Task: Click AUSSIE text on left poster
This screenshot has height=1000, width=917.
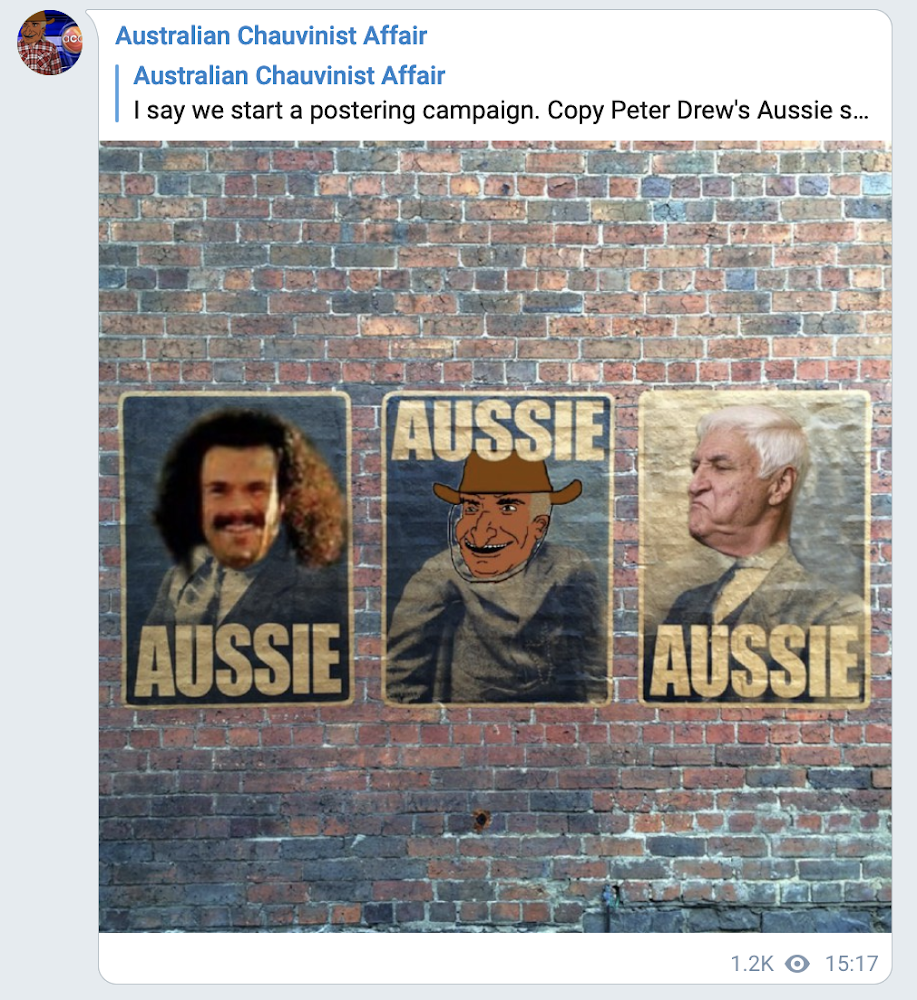Action: point(237,660)
